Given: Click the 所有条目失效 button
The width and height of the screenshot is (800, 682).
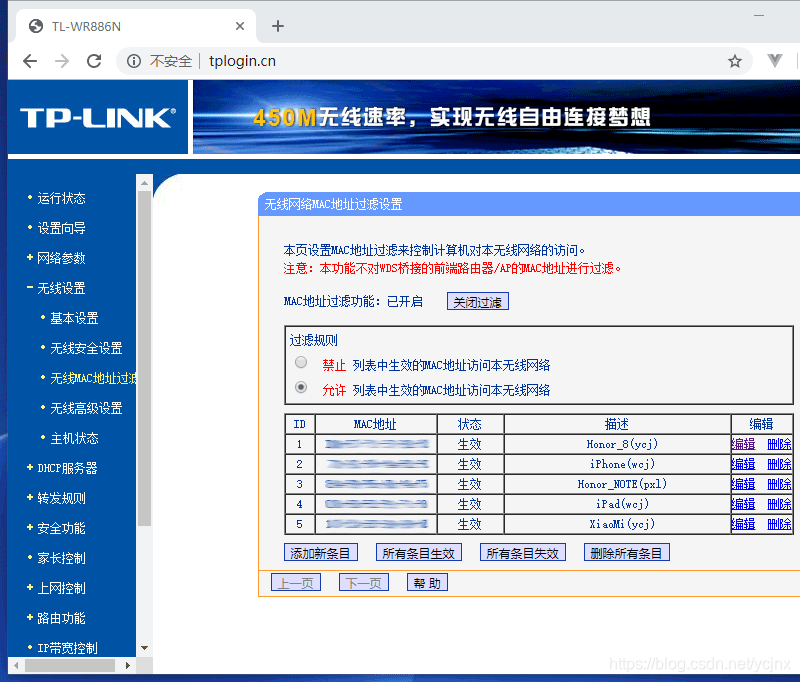Looking at the screenshot, I should coord(522,552).
